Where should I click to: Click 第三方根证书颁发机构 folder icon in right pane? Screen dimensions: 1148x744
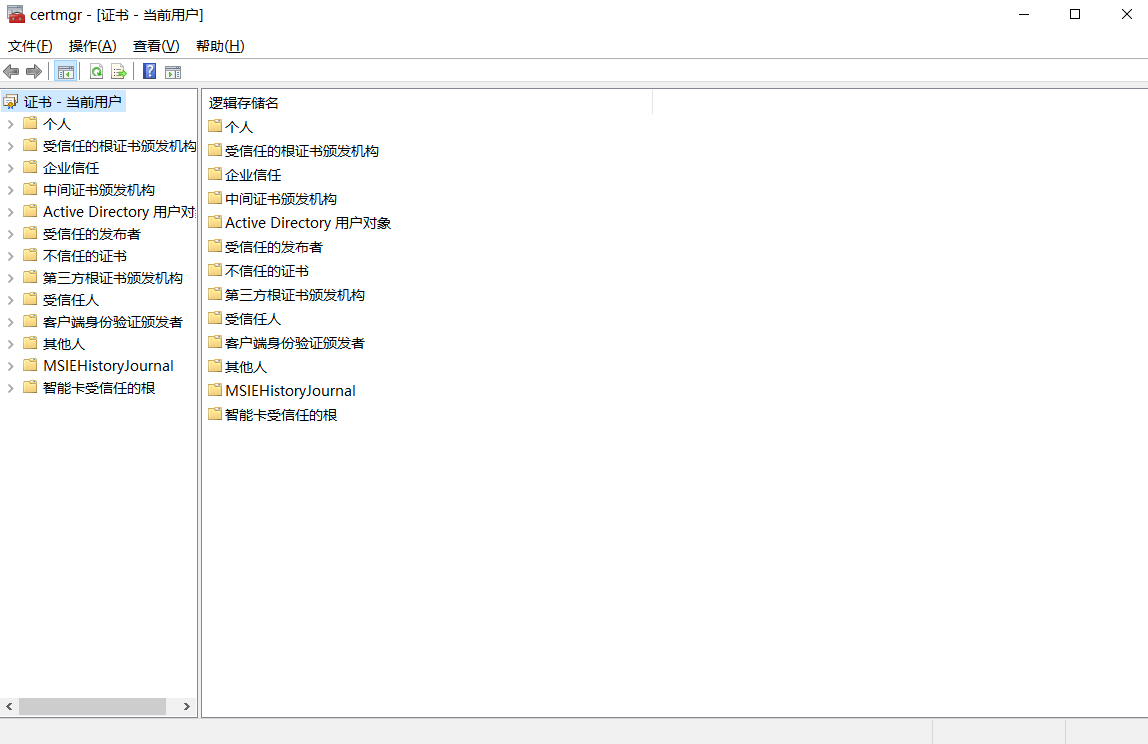[215, 294]
